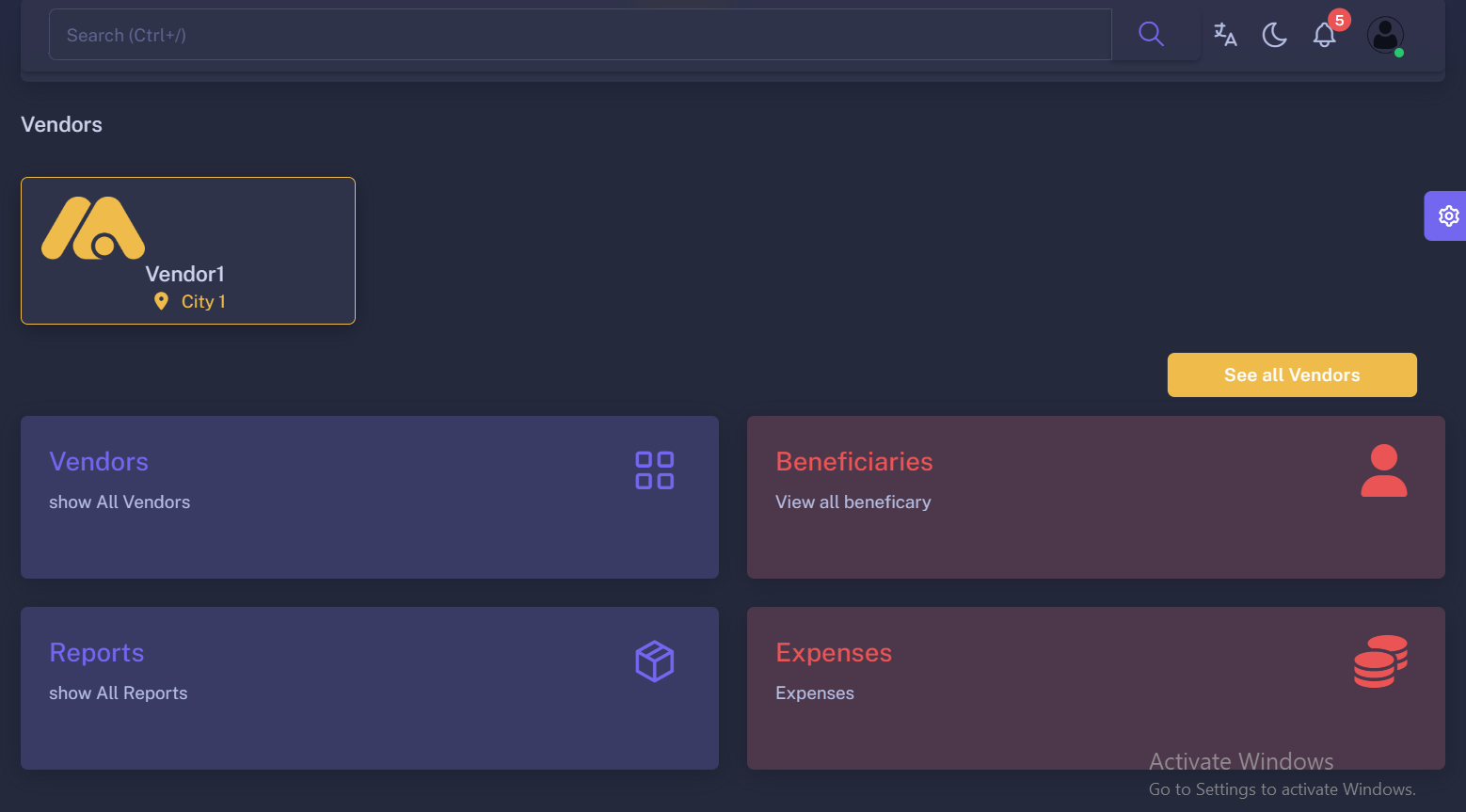Click the City 1 label text
Viewport: 1466px width, 812px height.
(203, 301)
